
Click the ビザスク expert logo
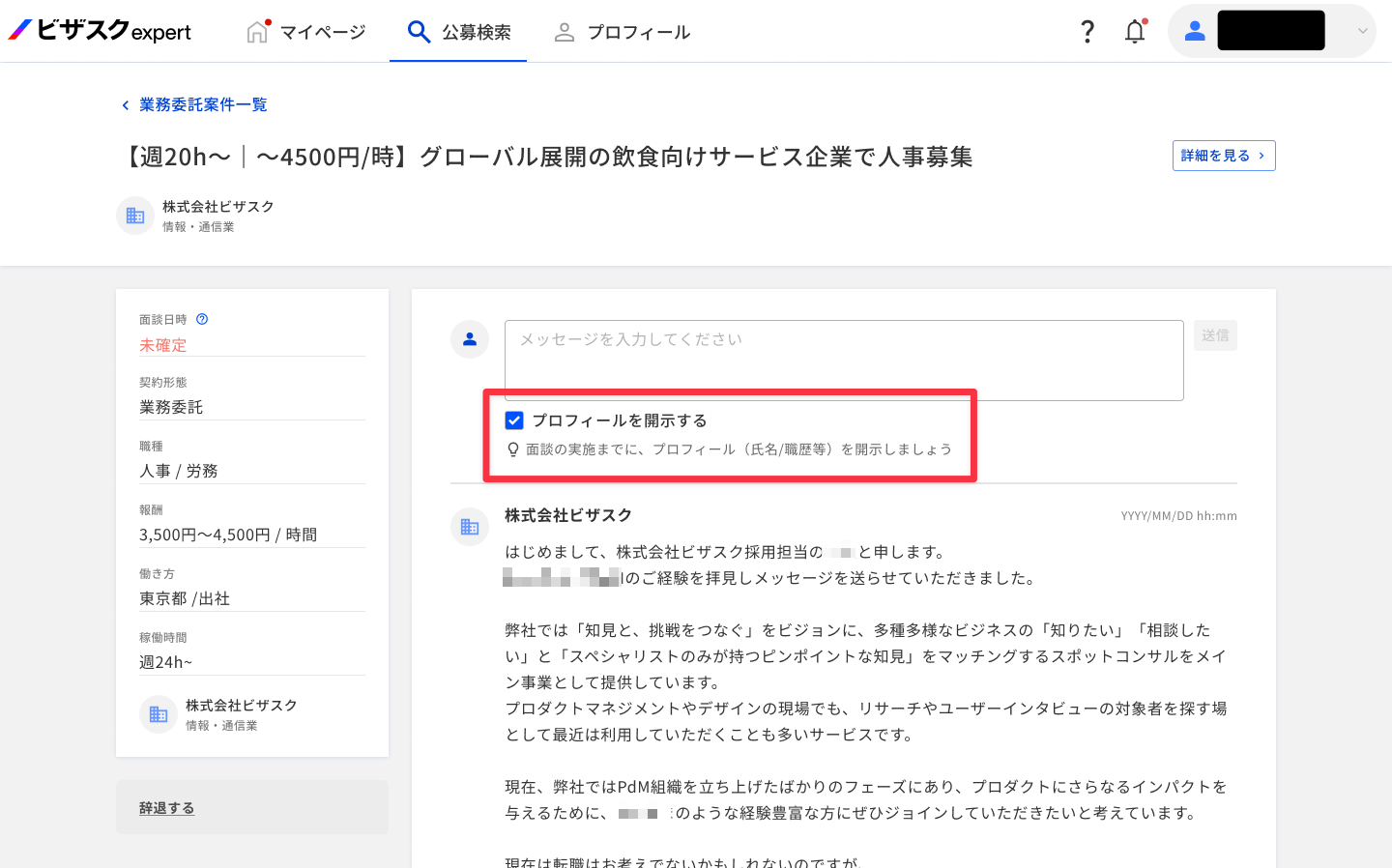100,31
